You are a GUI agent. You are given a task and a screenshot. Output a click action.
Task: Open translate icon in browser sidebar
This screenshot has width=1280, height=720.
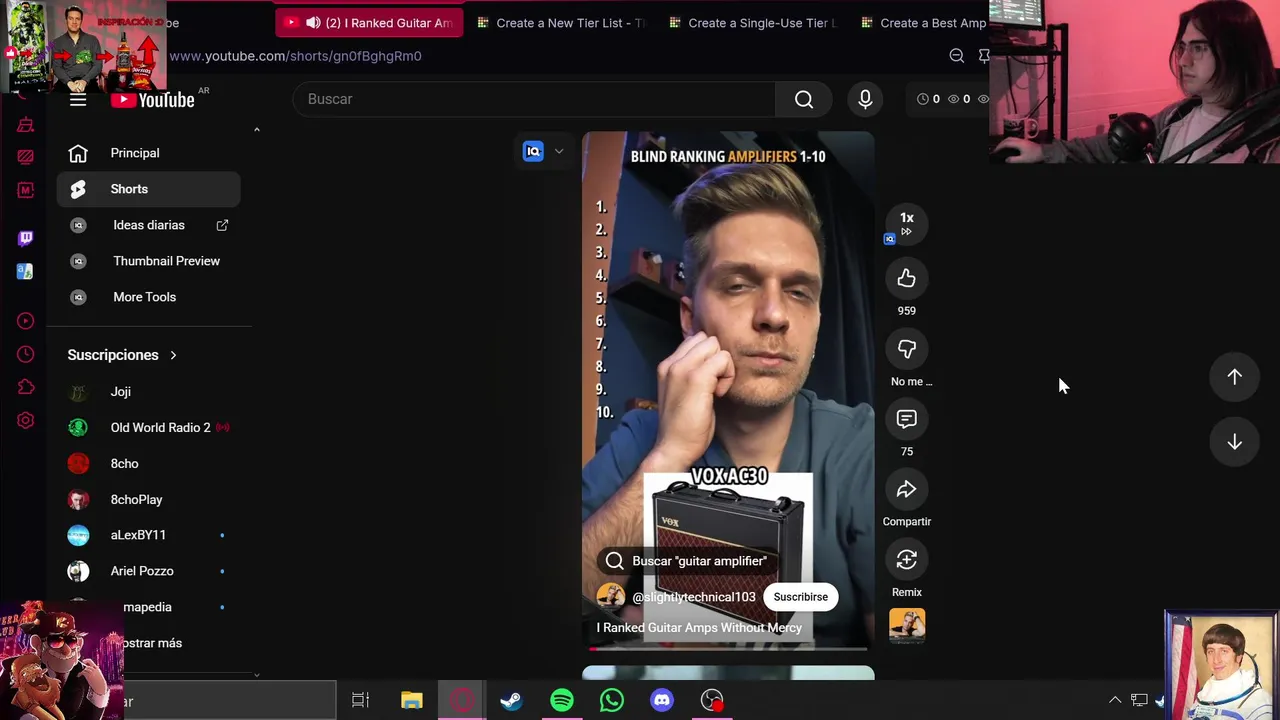[26, 271]
